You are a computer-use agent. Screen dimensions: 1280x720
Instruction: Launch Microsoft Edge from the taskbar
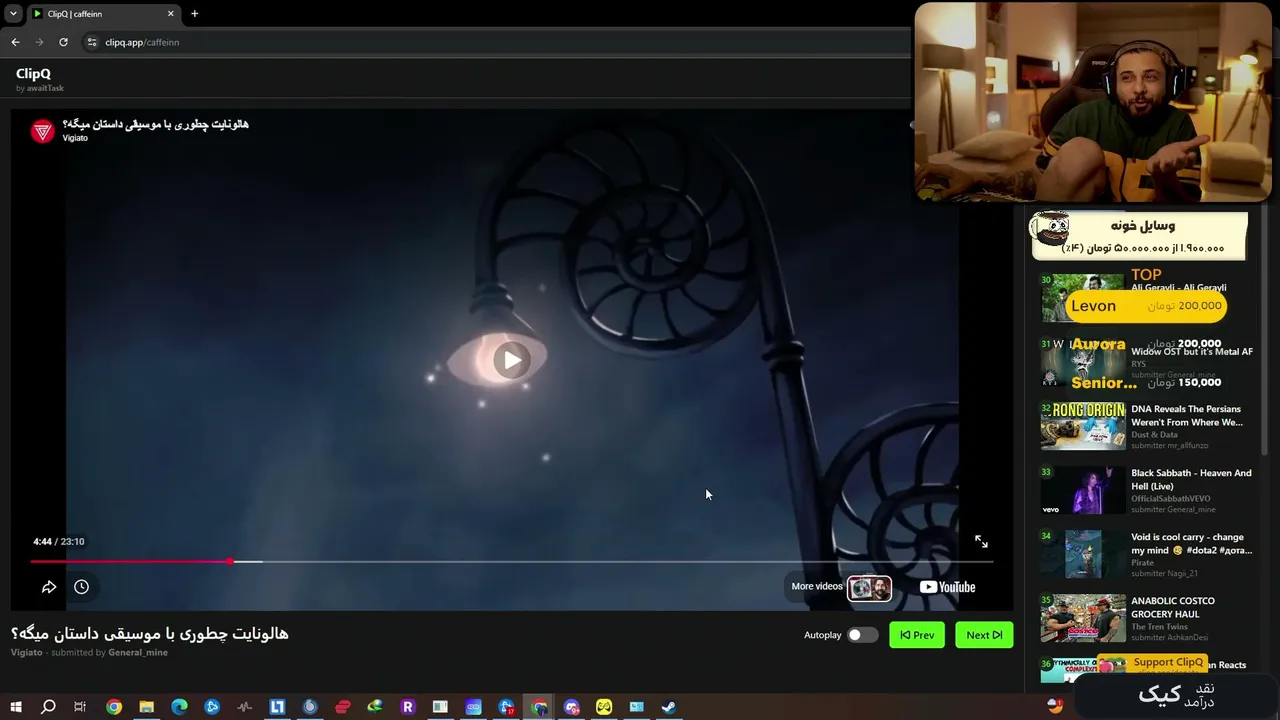click(x=179, y=707)
